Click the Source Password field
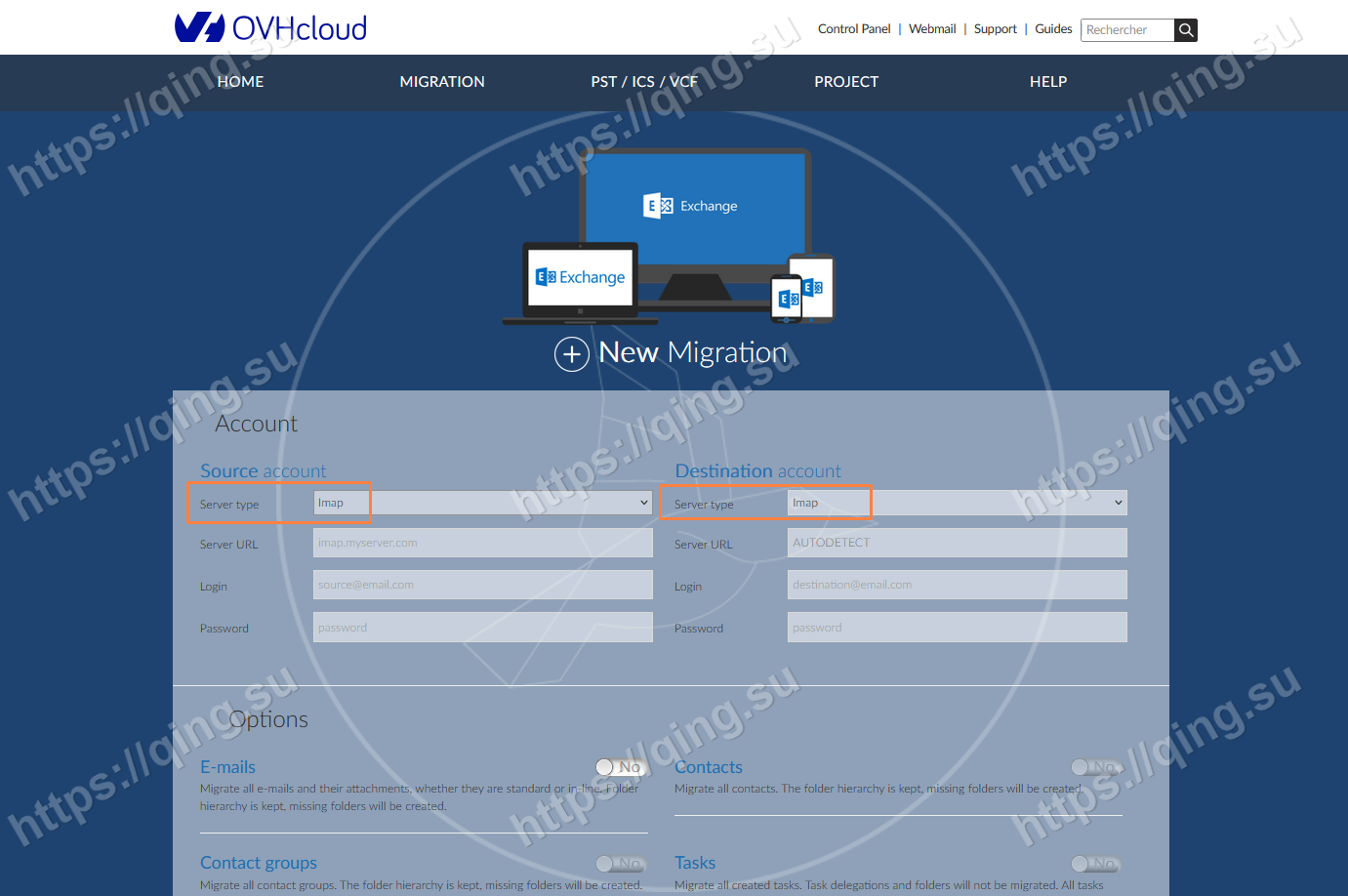Image resolution: width=1348 pixels, height=896 pixels. (x=483, y=627)
